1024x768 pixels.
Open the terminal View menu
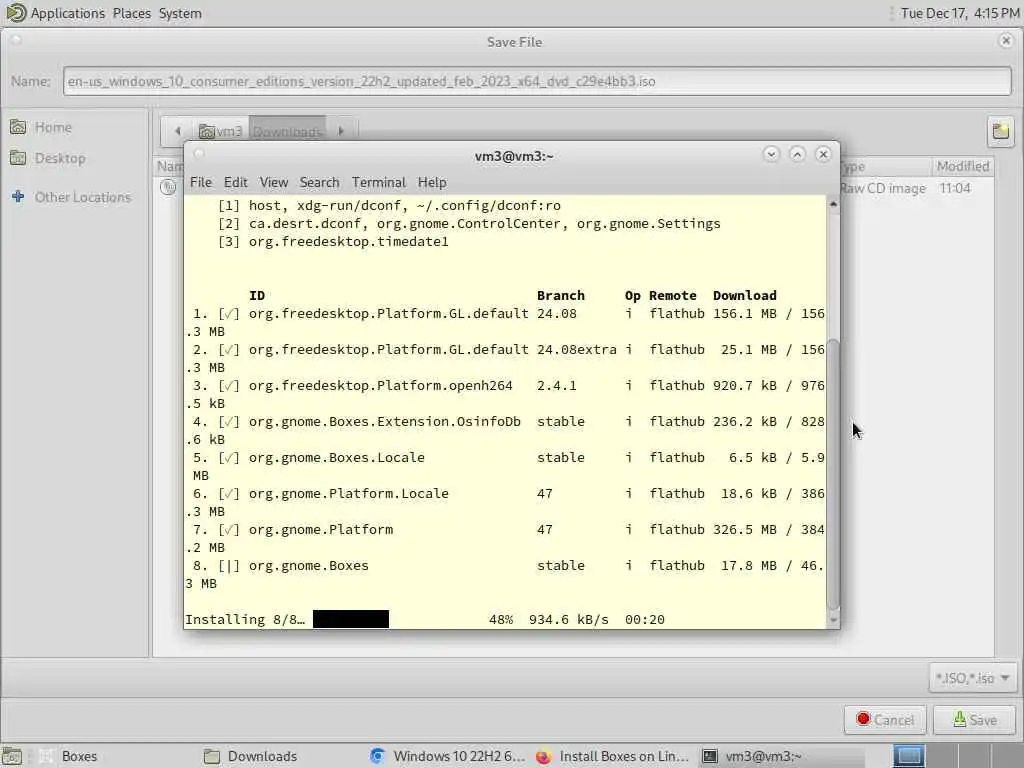(x=274, y=182)
